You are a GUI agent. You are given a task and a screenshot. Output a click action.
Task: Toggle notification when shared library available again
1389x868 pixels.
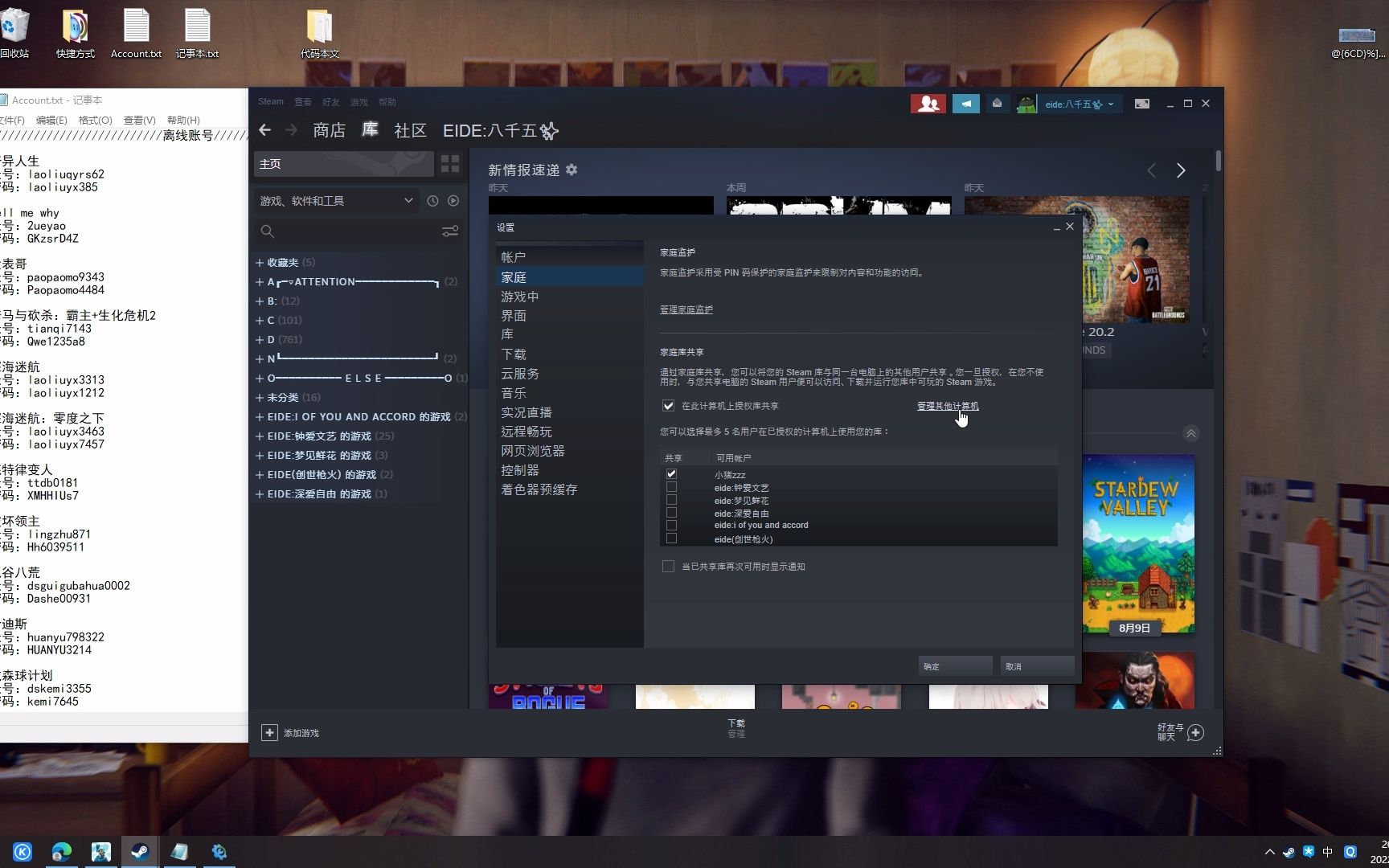668,566
